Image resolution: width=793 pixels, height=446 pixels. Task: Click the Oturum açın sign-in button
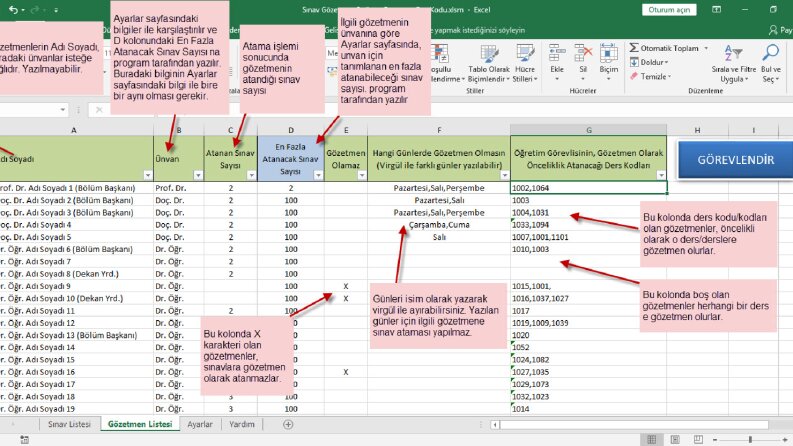click(x=669, y=10)
